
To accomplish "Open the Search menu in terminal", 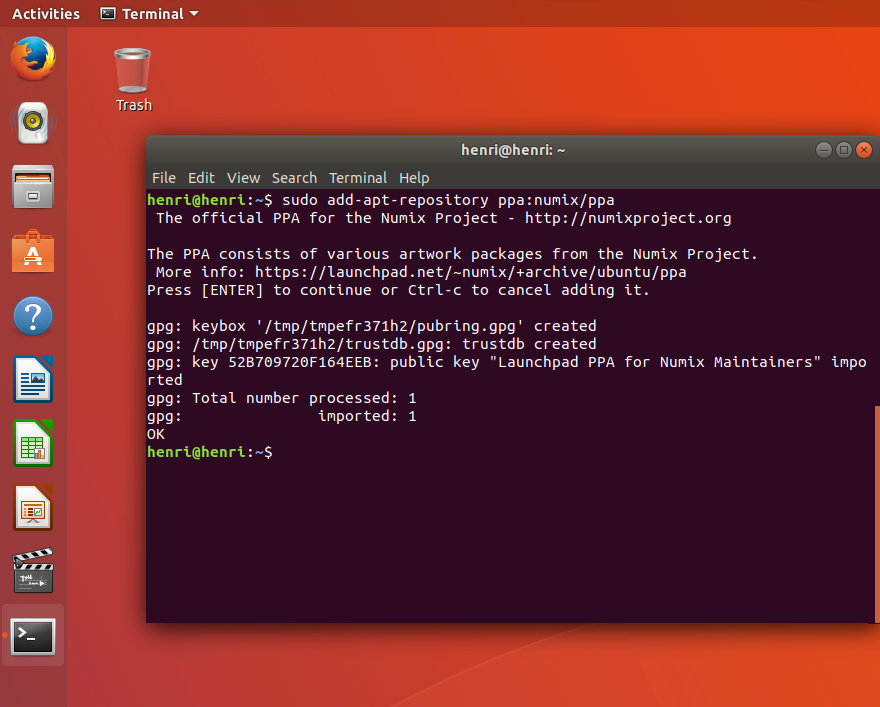I will point(295,178).
